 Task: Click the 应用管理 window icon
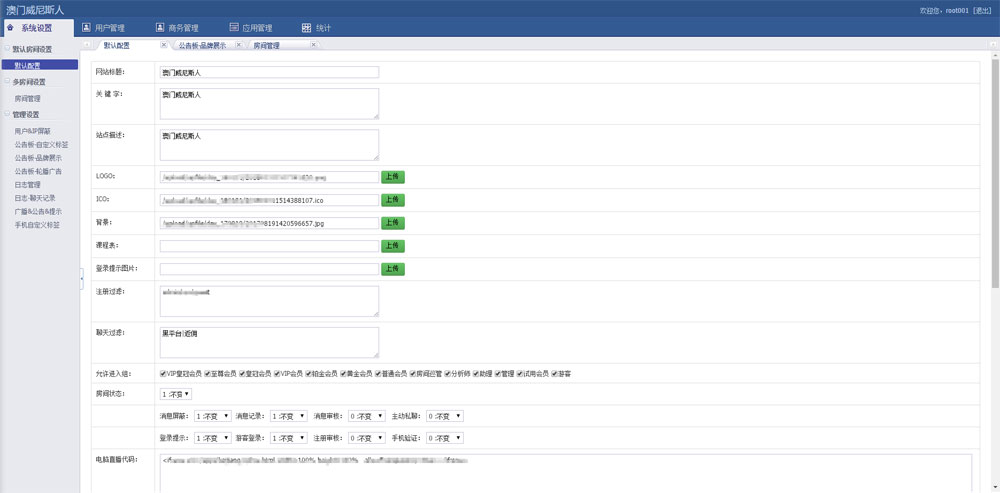(234, 28)
